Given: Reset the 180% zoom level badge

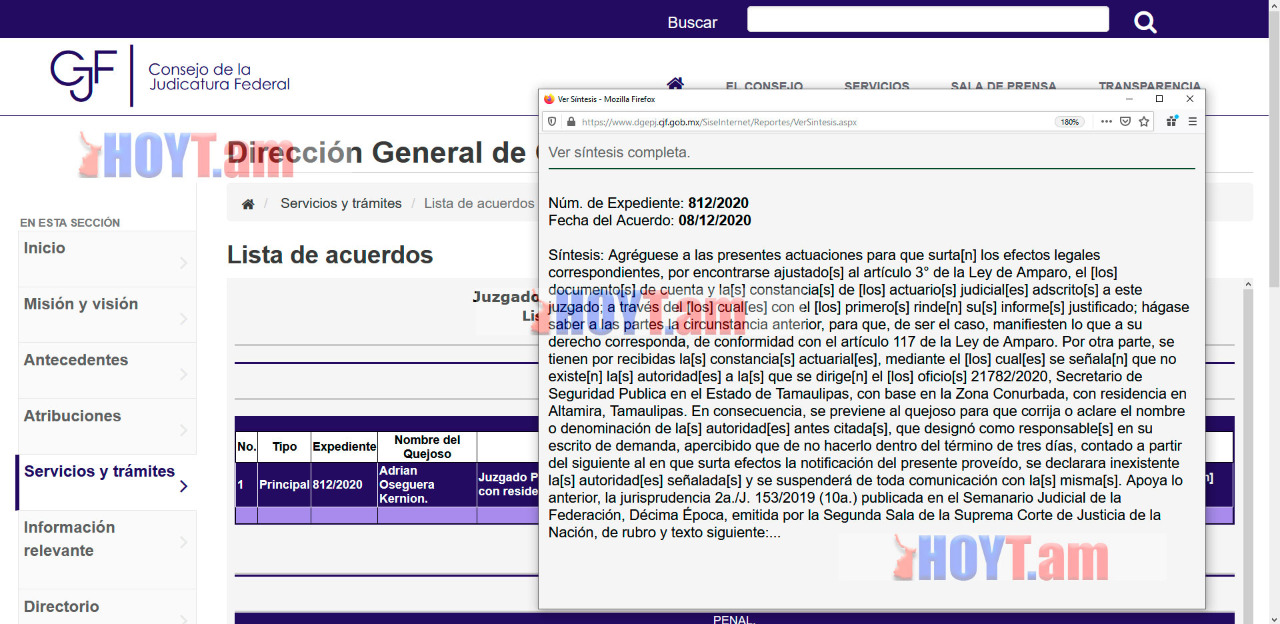Looking at the screenshot, I should click(x=1069, y=122).
